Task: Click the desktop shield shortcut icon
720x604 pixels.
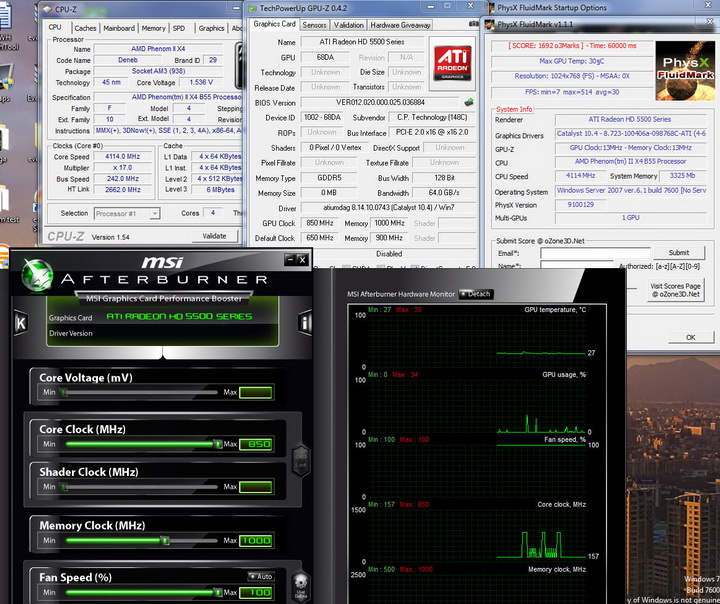Action: pyautogui.click(x=6, y=78)
